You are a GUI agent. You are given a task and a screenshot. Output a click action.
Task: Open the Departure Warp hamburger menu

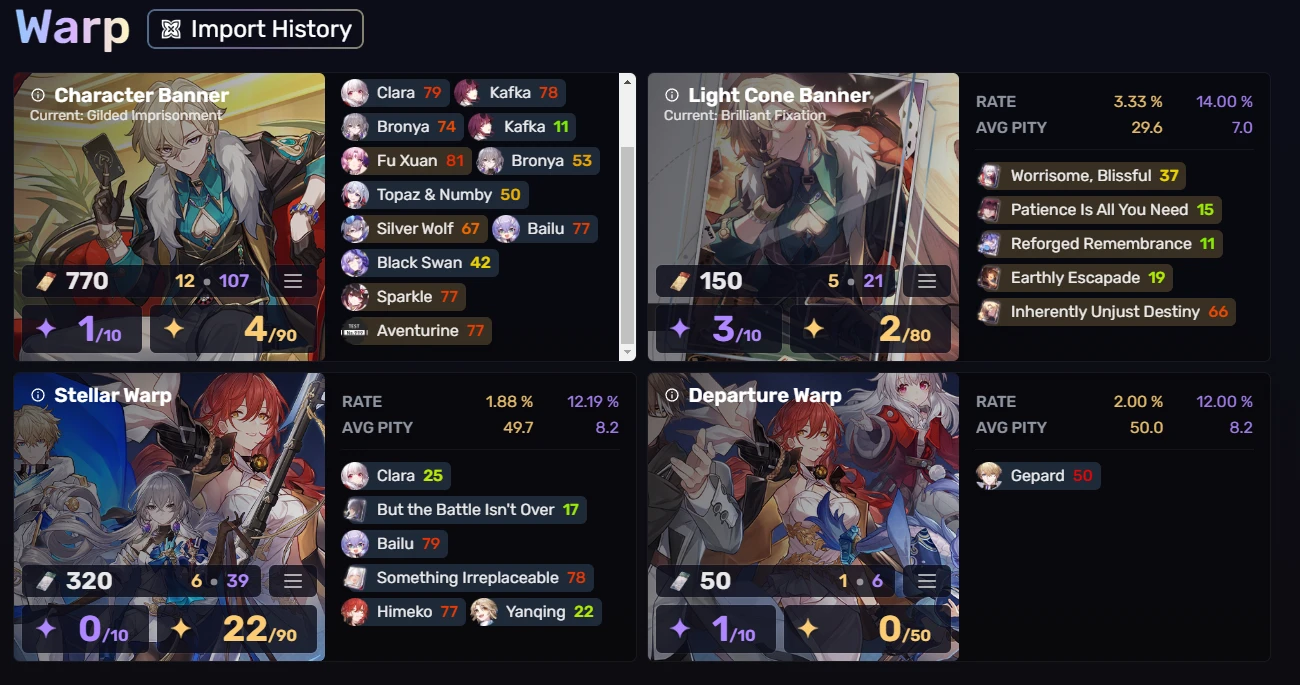pos(927,581)
